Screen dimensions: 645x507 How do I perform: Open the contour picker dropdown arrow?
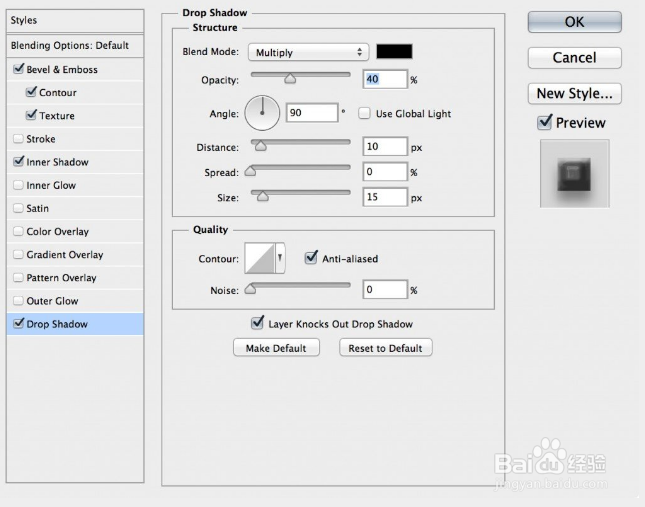click(x=280, y=258)
